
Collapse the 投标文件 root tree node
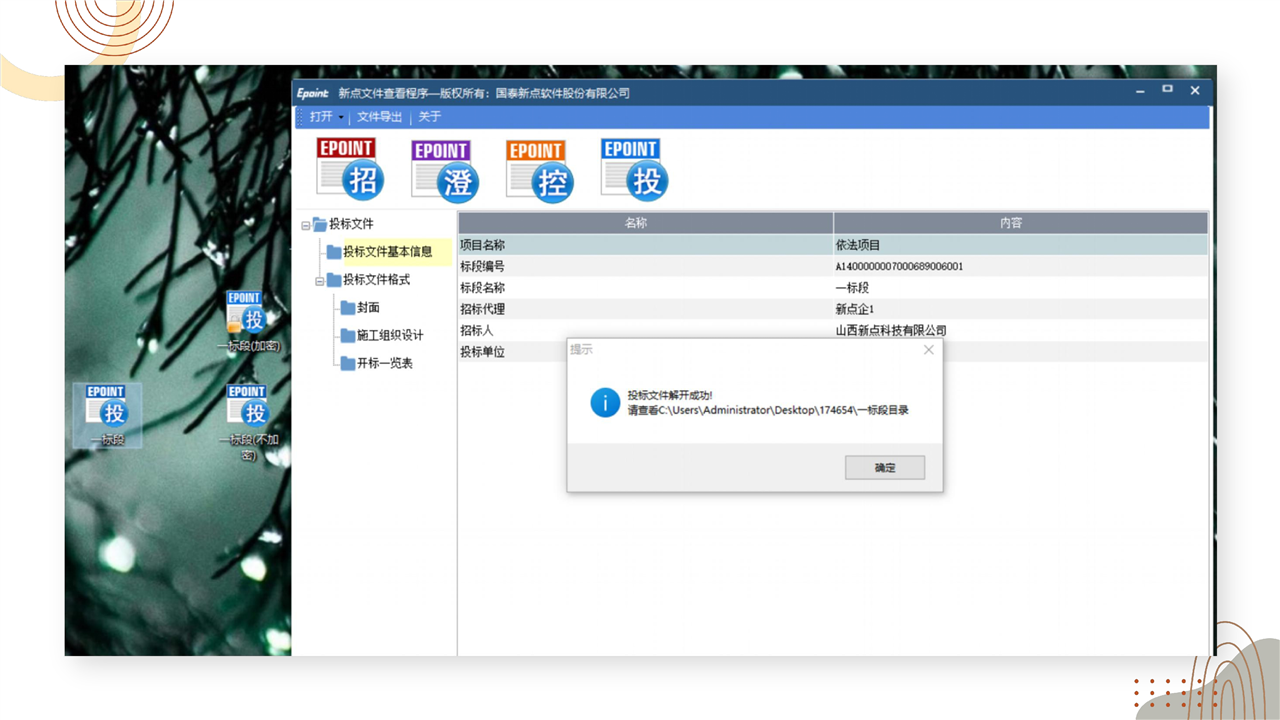pos(306,225)
